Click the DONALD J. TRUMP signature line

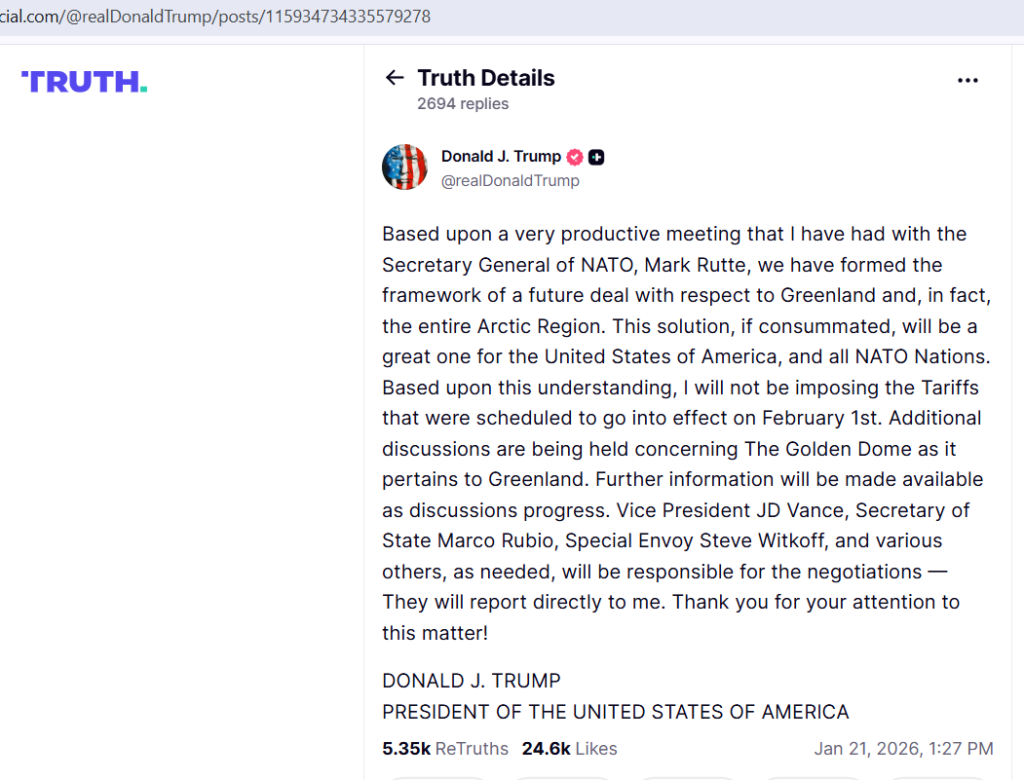[471, 681]
